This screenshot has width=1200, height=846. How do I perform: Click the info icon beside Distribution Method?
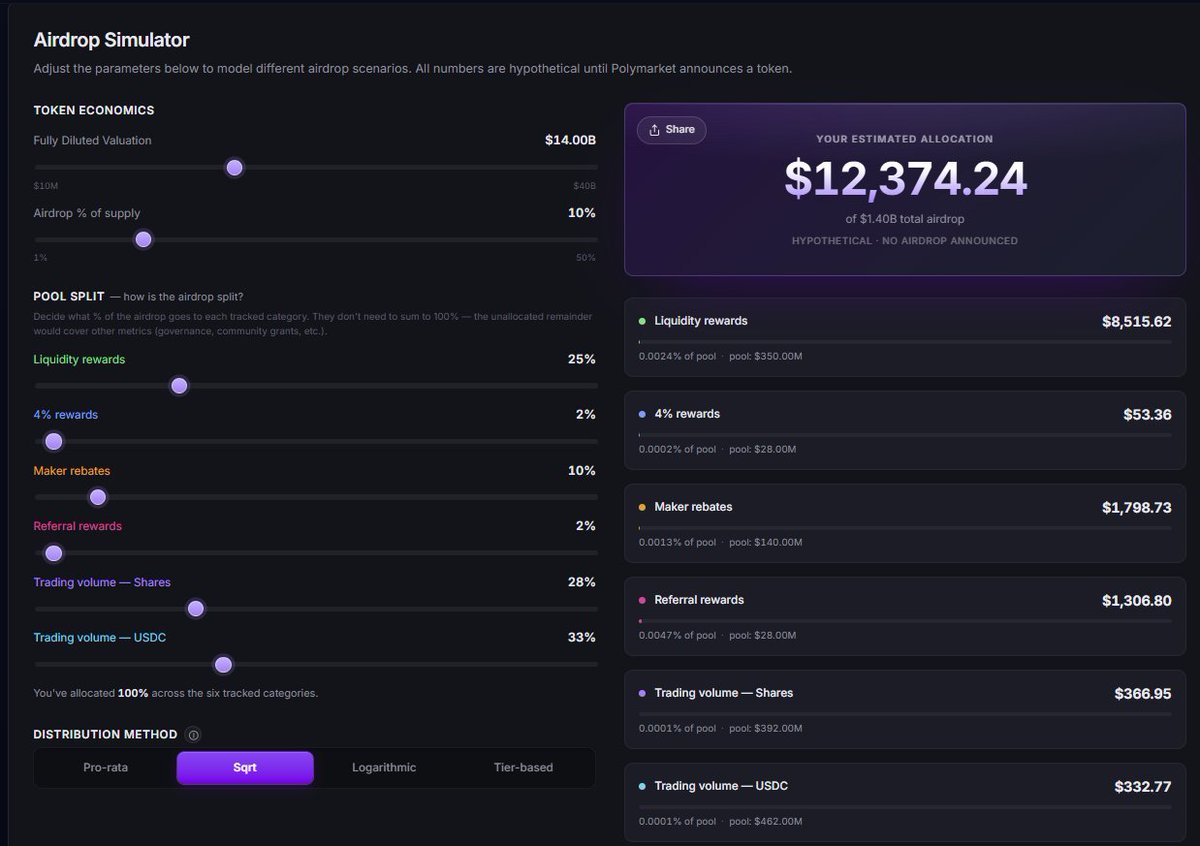194,735
